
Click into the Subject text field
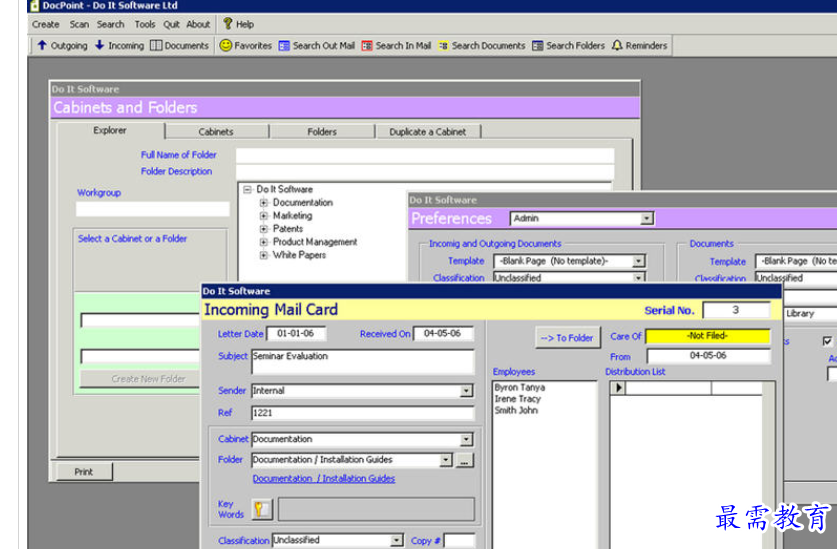(362, 360)
